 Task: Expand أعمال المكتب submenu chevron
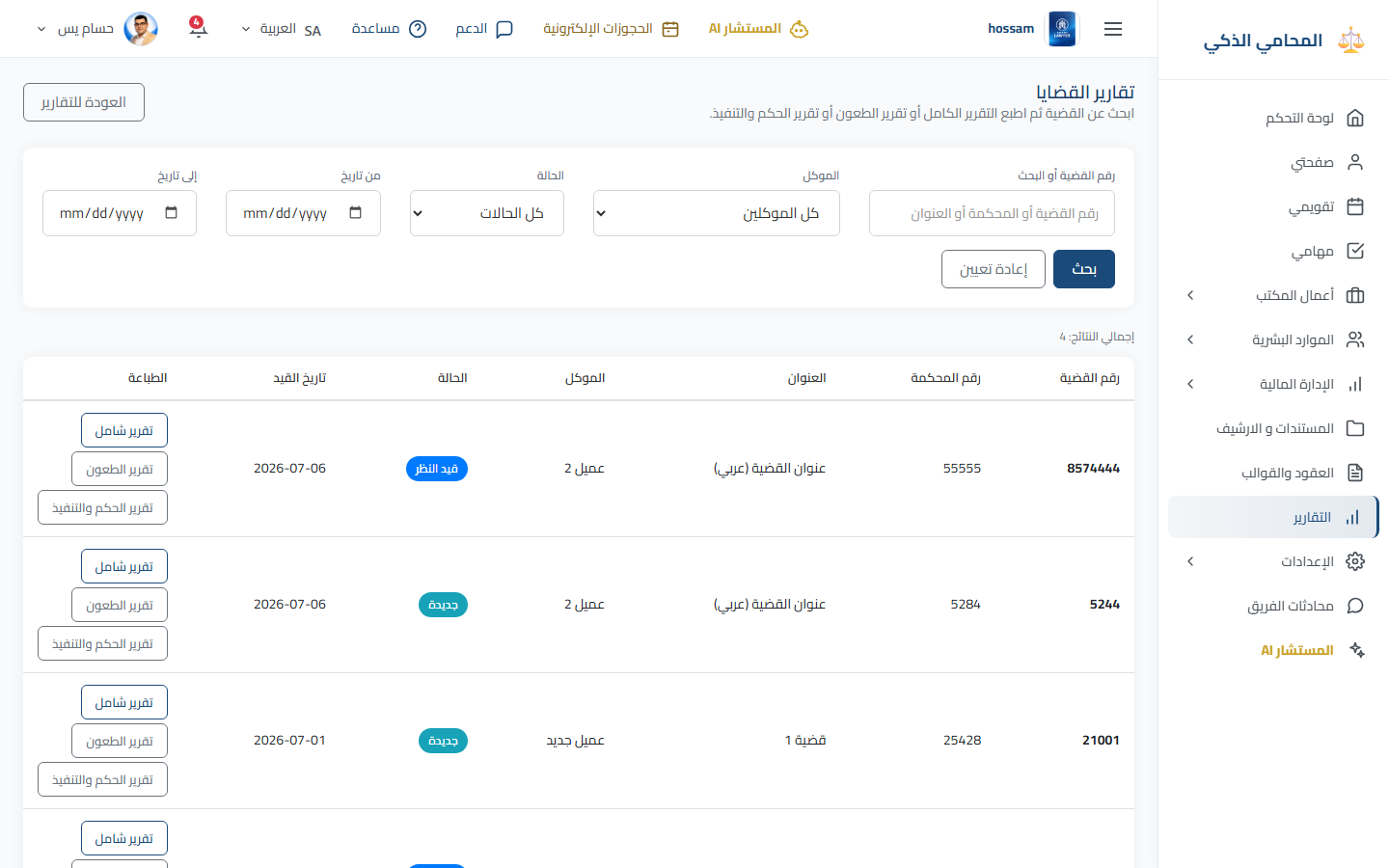[x=1190, y=295]
